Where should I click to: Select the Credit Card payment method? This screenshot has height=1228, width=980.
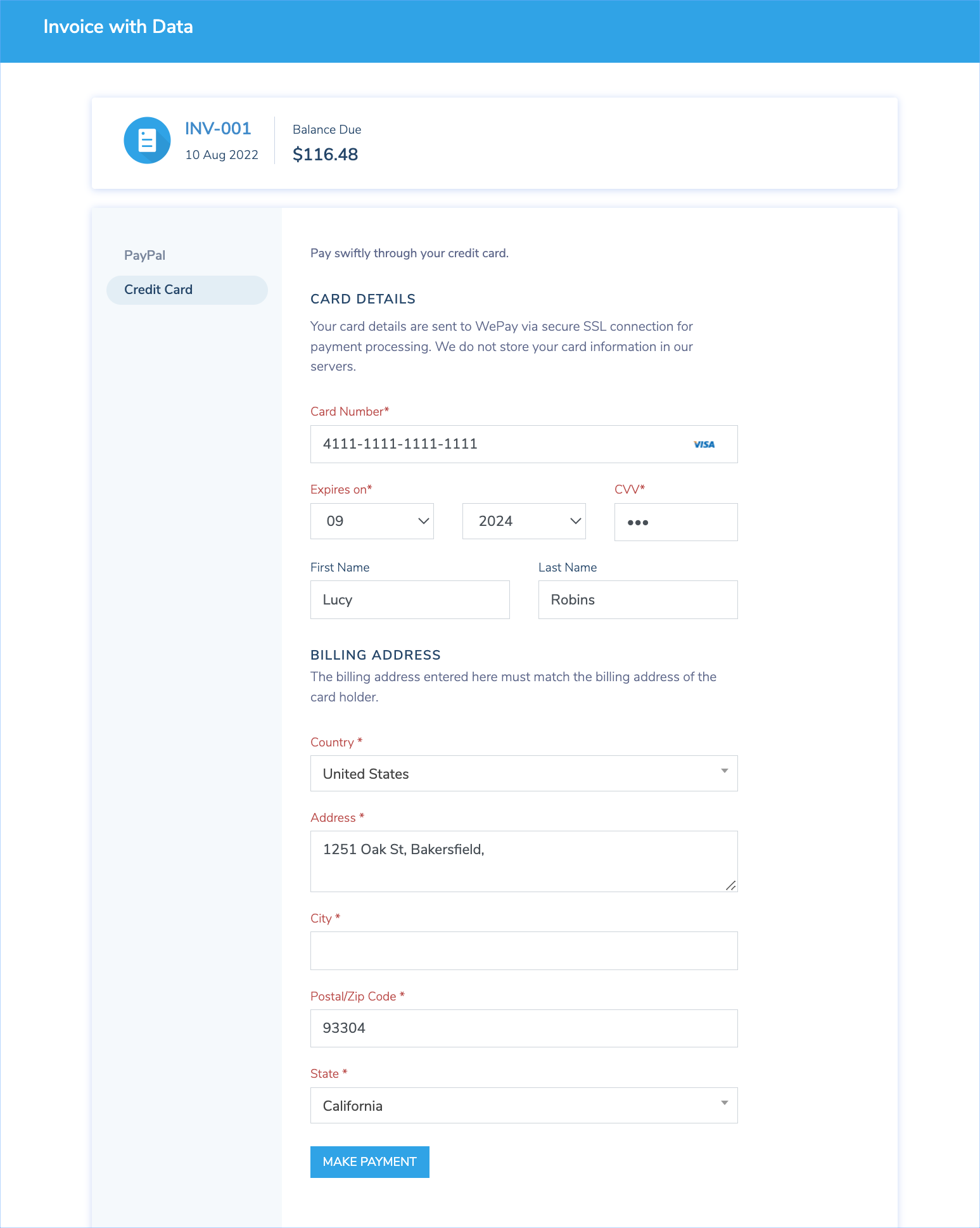click(x=187, y=290)
